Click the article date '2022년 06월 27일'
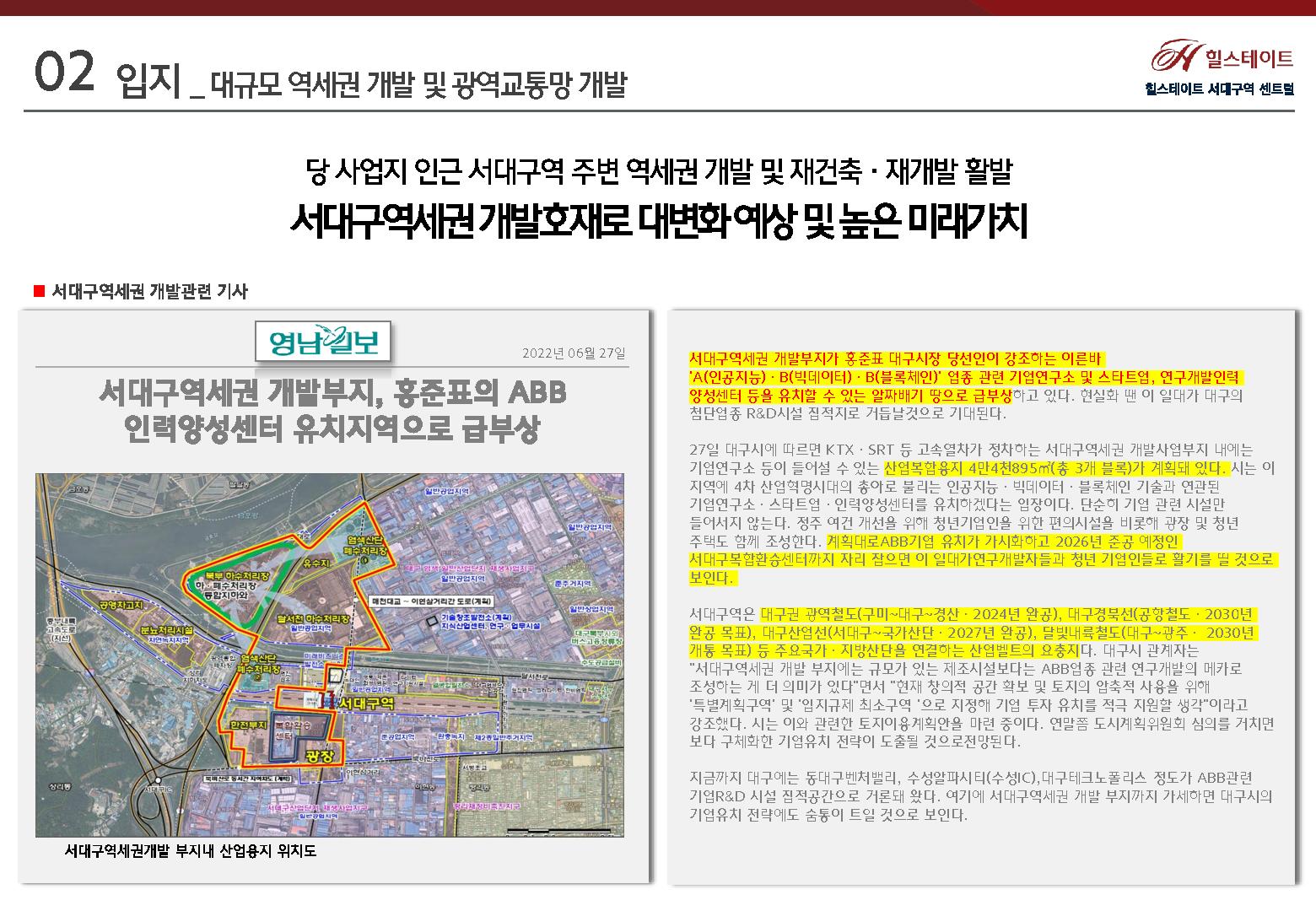 pyautogui.click(x=574, y=353)
